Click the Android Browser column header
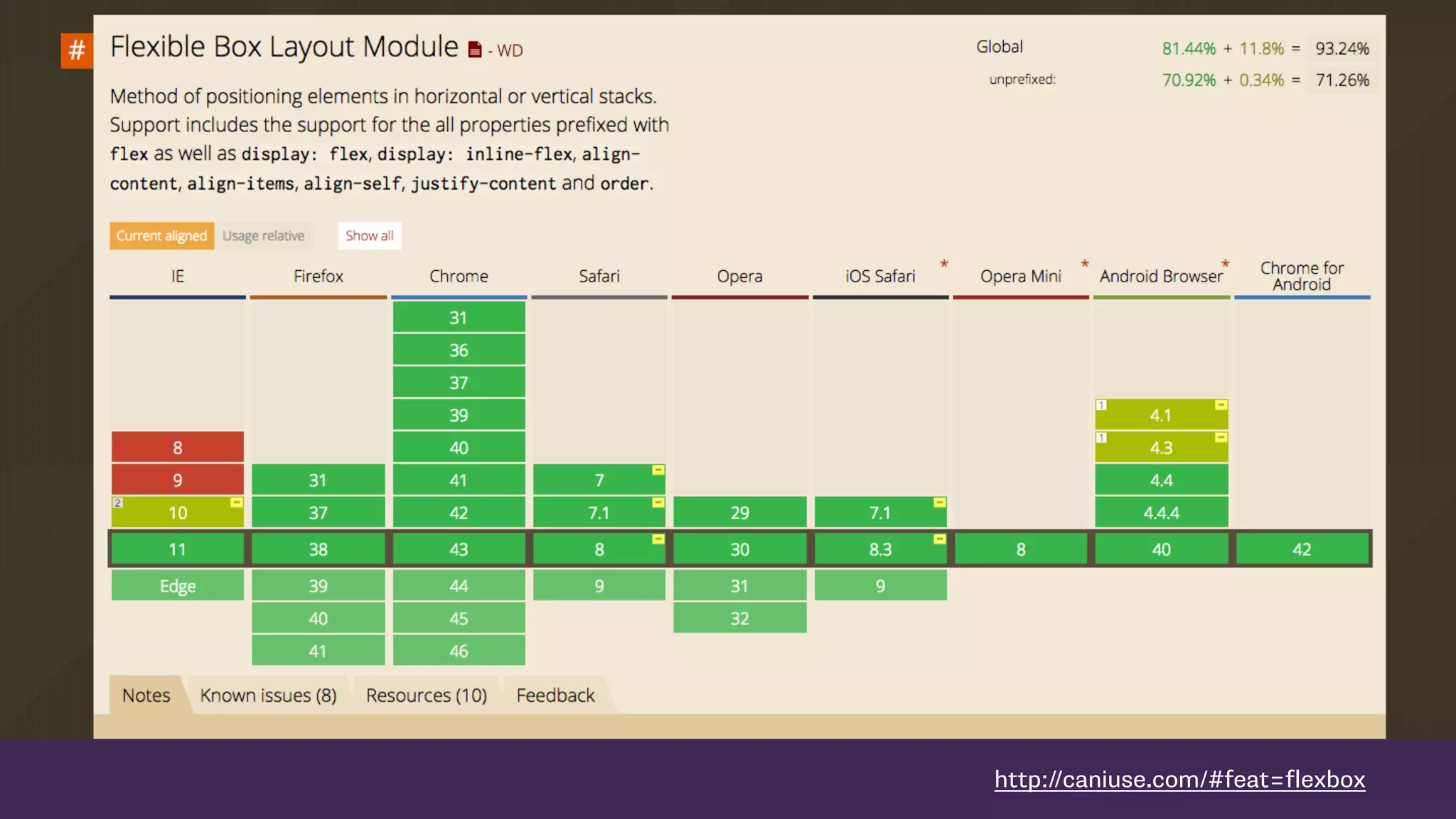Image resolution: width=1456 pixels, height=819 pixels. (x=1161, y=277)
